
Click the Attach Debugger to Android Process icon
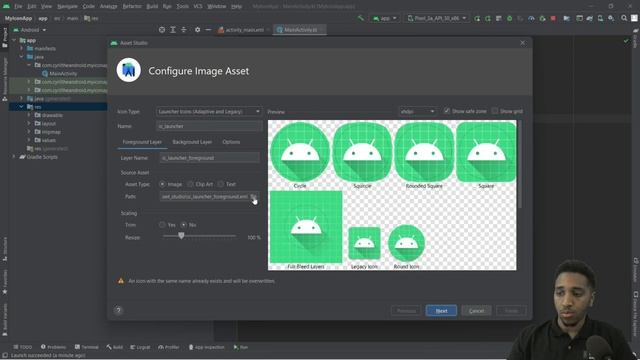(542, 18)
